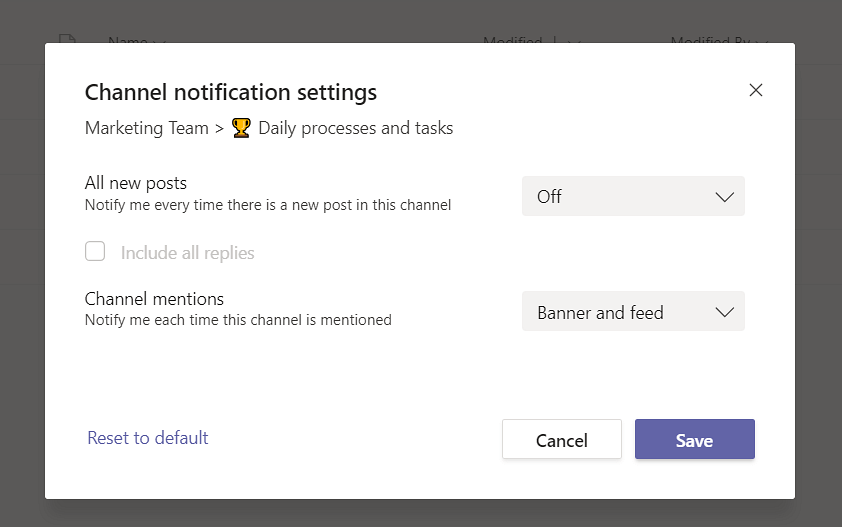
Task: Close the Channel notification settings dialog
Action: (756, 90)
